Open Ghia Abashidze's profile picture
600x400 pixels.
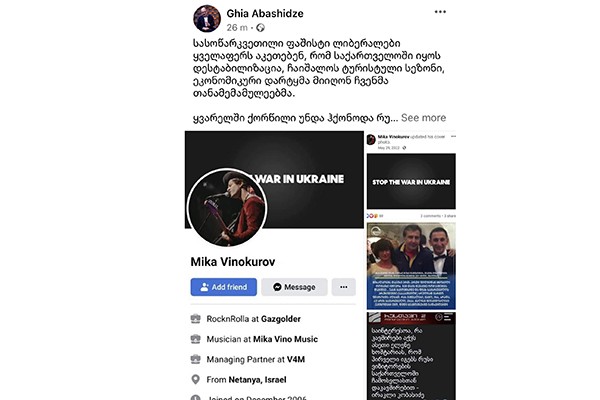(207, 18)
